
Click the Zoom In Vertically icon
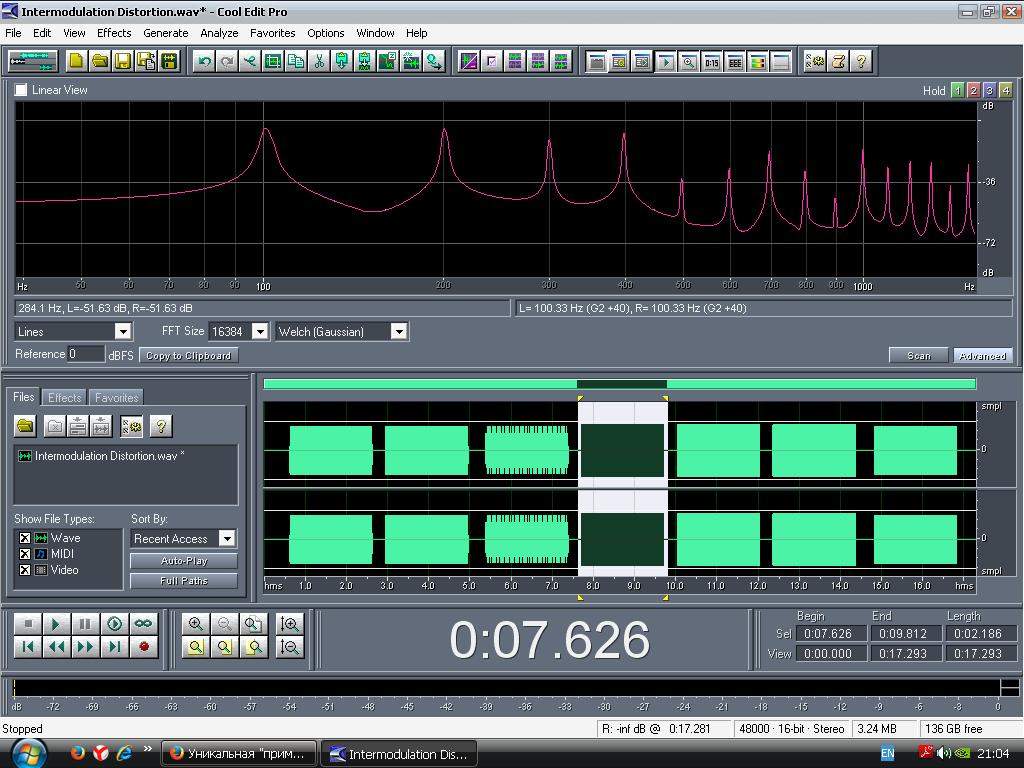290,624
